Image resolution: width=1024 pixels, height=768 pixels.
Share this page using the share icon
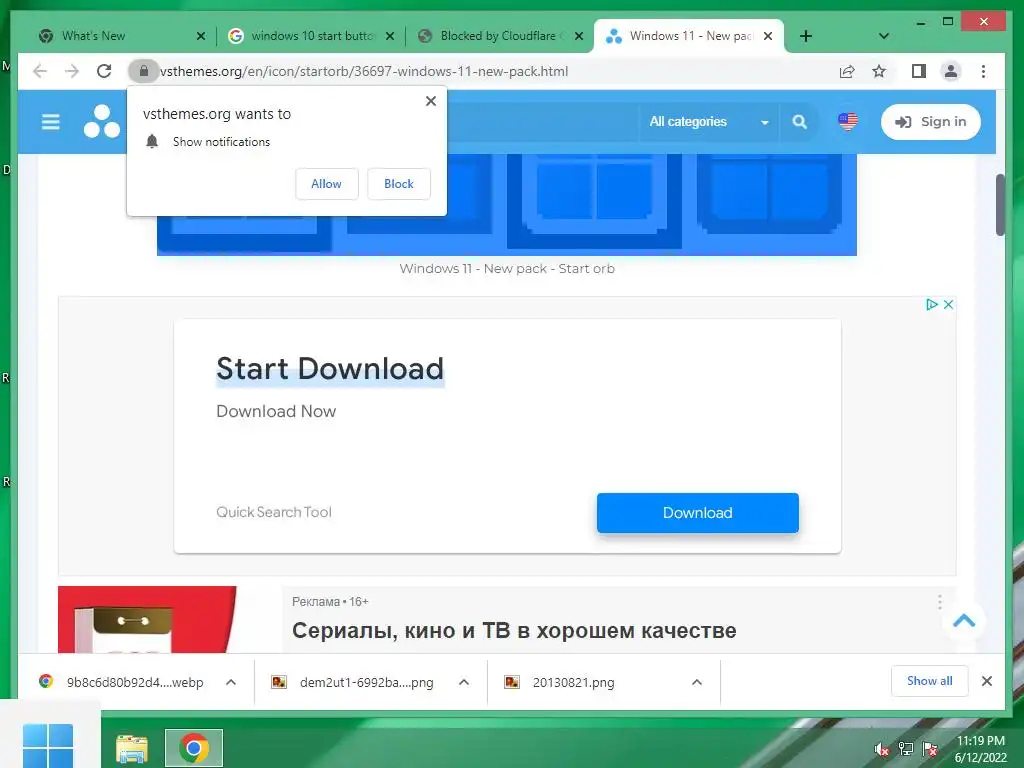pos(847,71)
